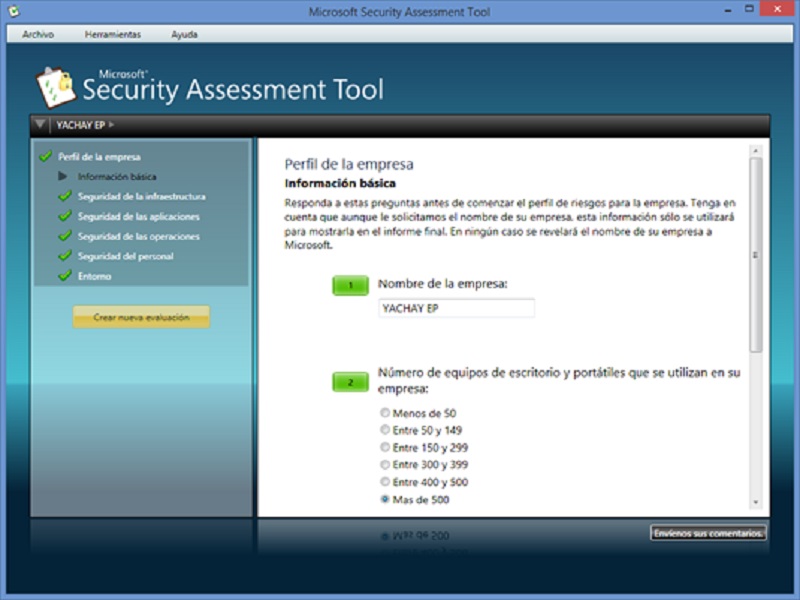Open the Archivo menu
Image resolution: width=800 pixels, height=600 pixels.
pyautogui.click(x=38, y=34)
